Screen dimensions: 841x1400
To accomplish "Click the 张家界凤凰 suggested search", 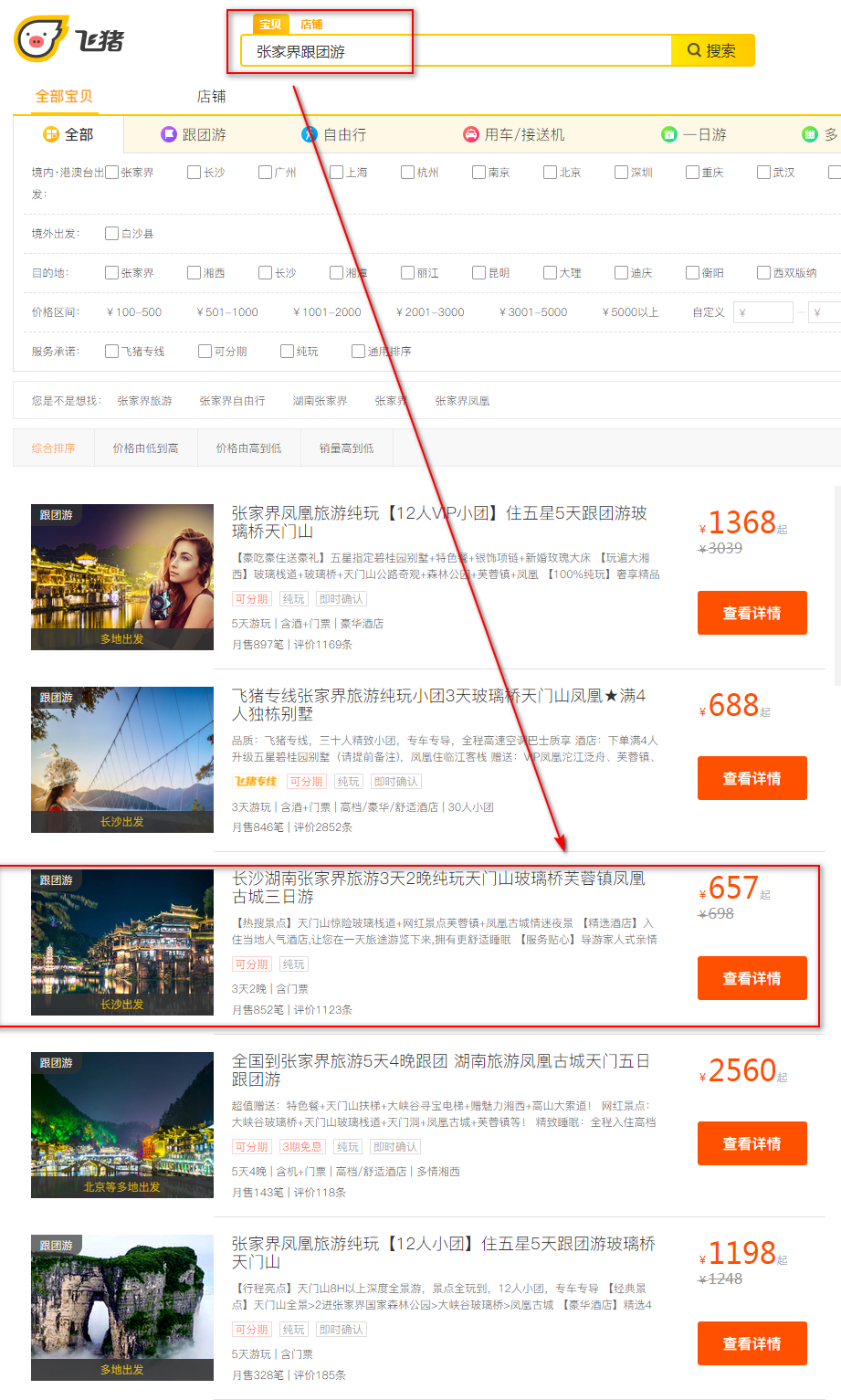I will pyautogui.click(x=462, y=401).
